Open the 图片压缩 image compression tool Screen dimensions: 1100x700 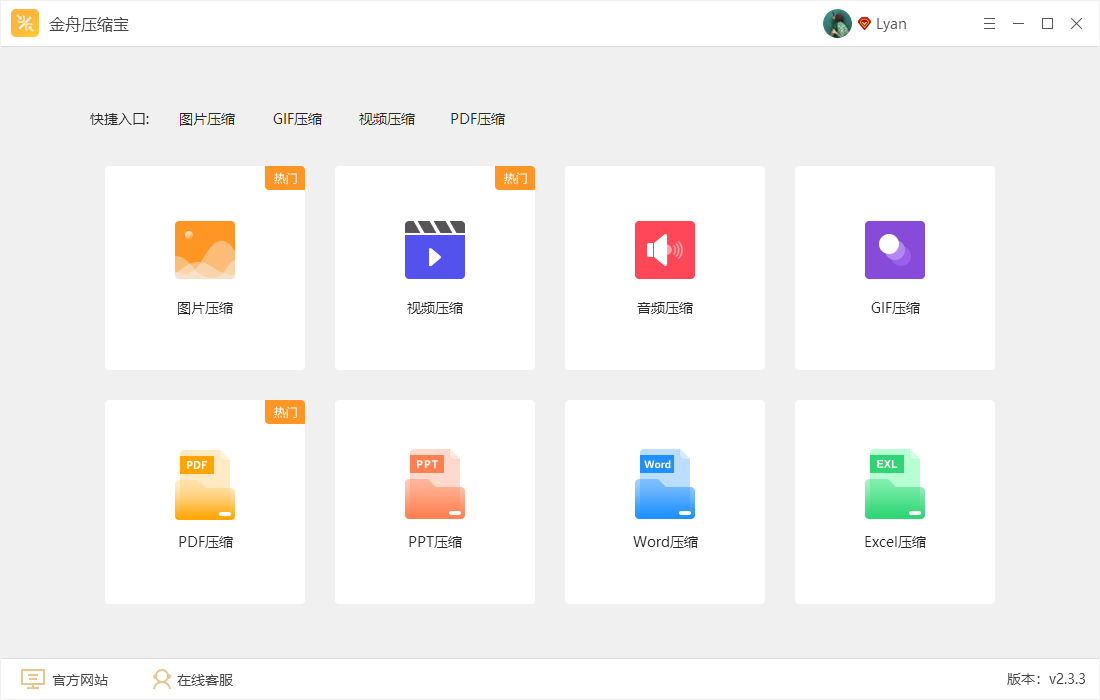pyautogui.click(x=204, y=268)
